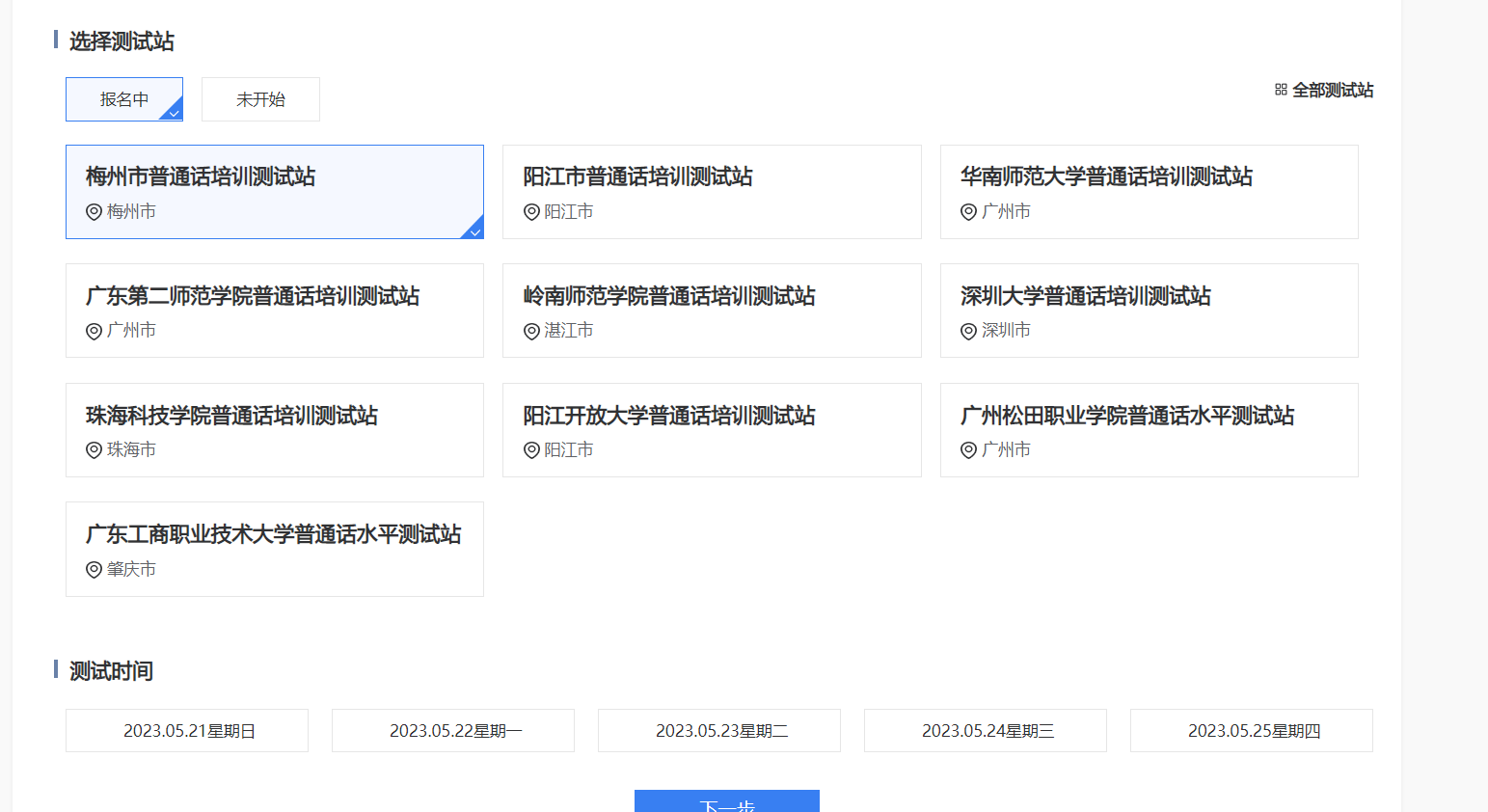
Task: Choose 广东工商职业技术大学普通话水平测试站 card
Action: (x=275, y=550)
